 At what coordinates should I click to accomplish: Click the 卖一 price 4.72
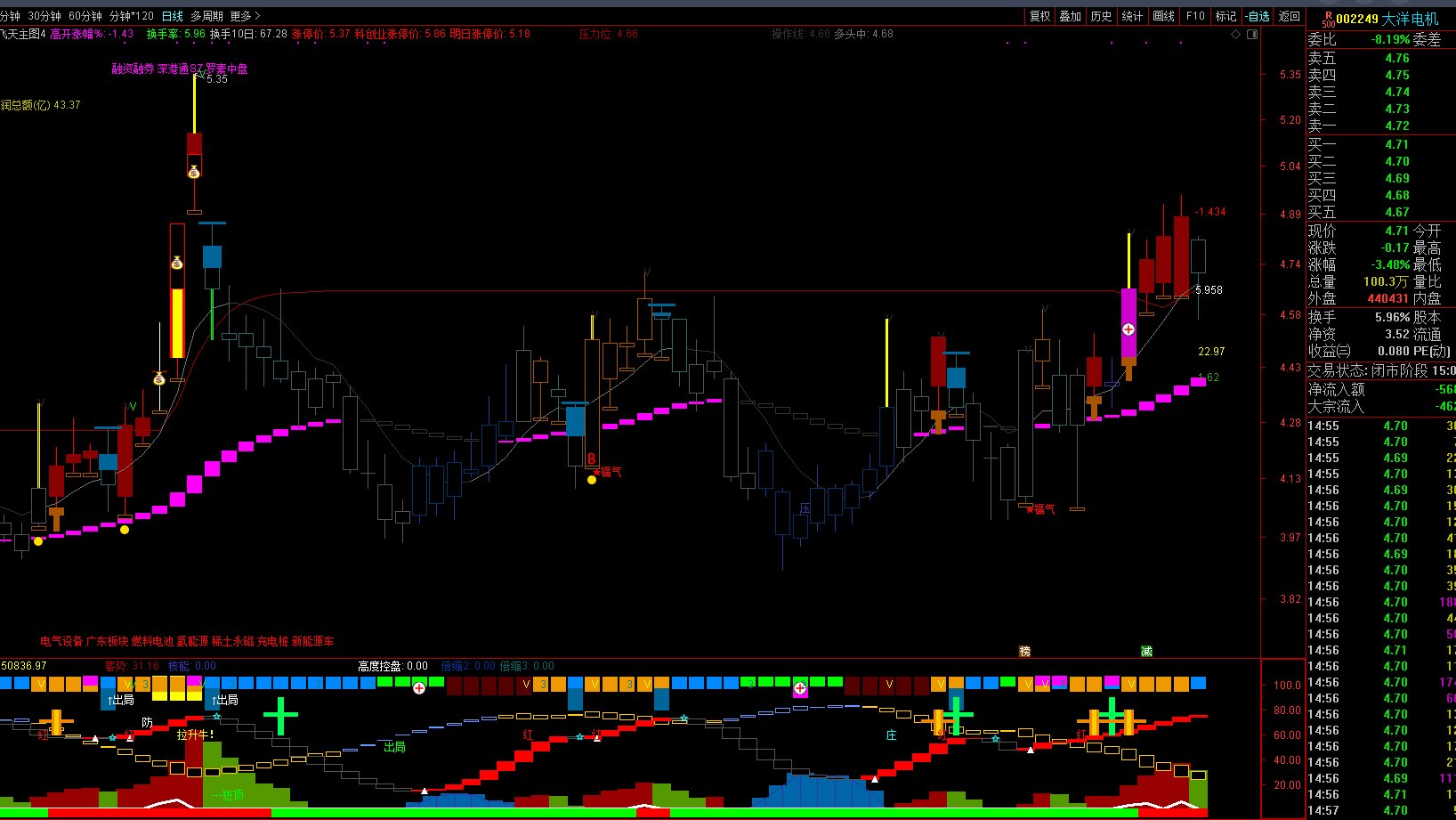click(1397, 126)
